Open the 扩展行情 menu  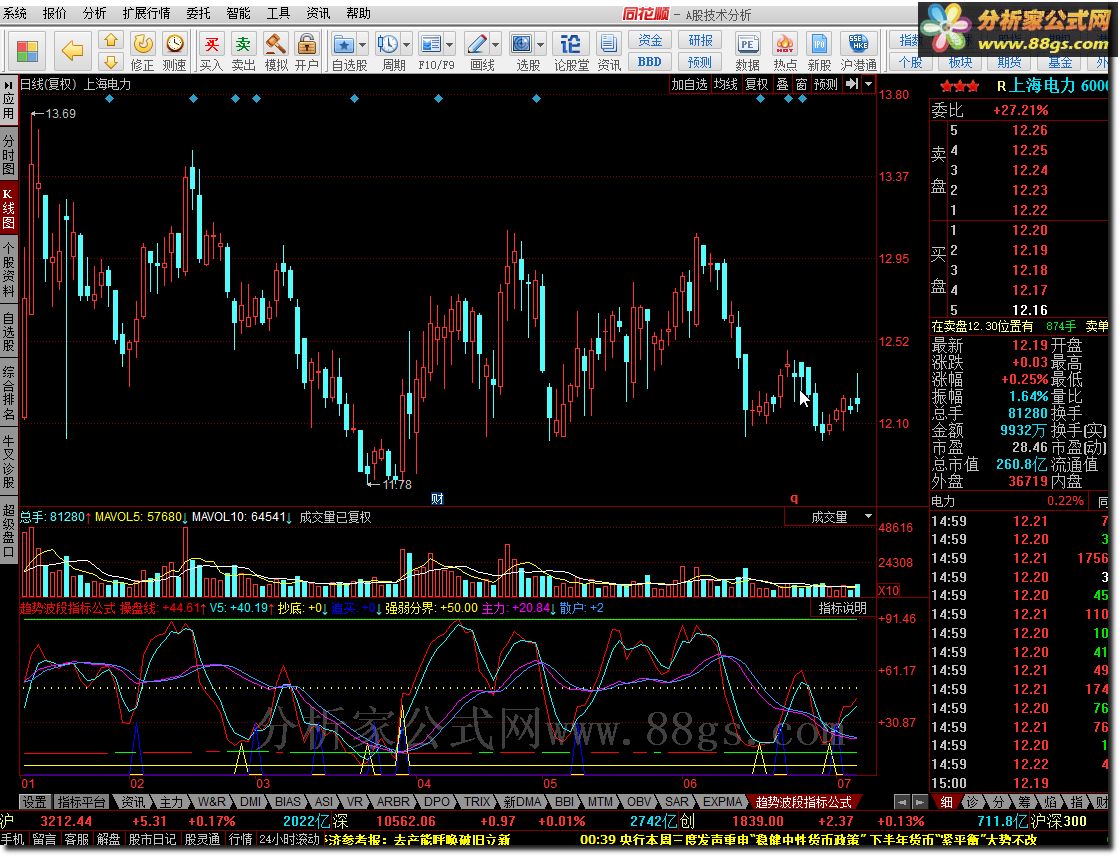tap(146, 13)
